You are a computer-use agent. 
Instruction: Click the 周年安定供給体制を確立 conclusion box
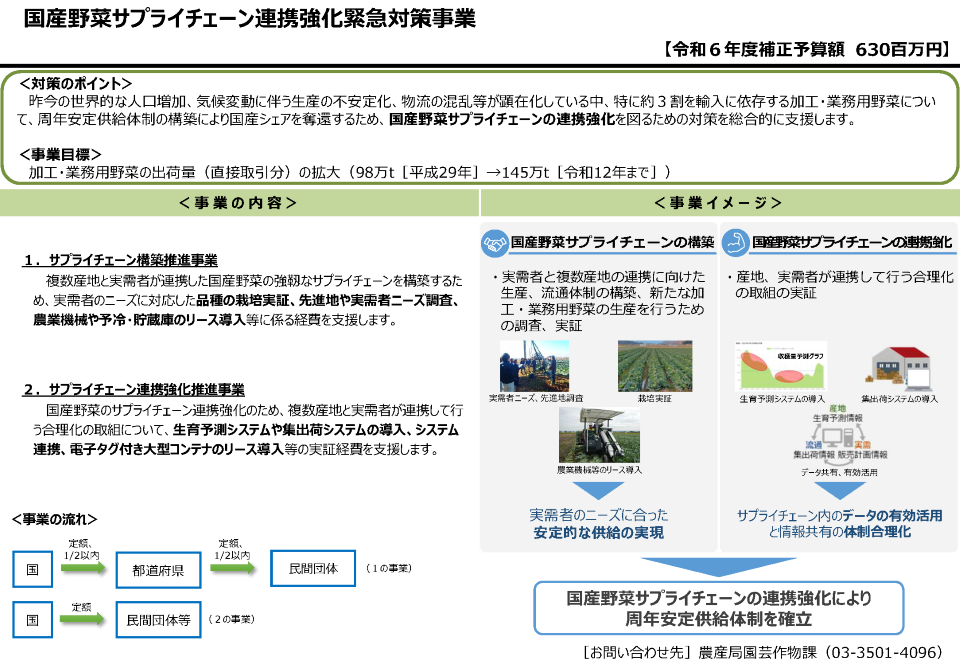click(718, 608)
